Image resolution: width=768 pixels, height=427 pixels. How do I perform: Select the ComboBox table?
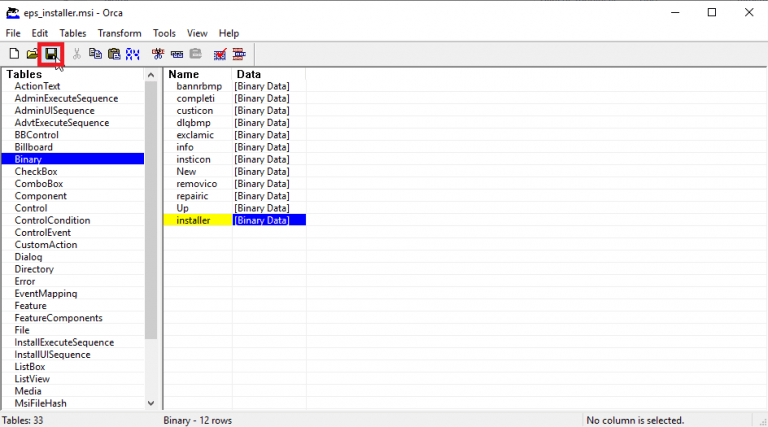39,184
